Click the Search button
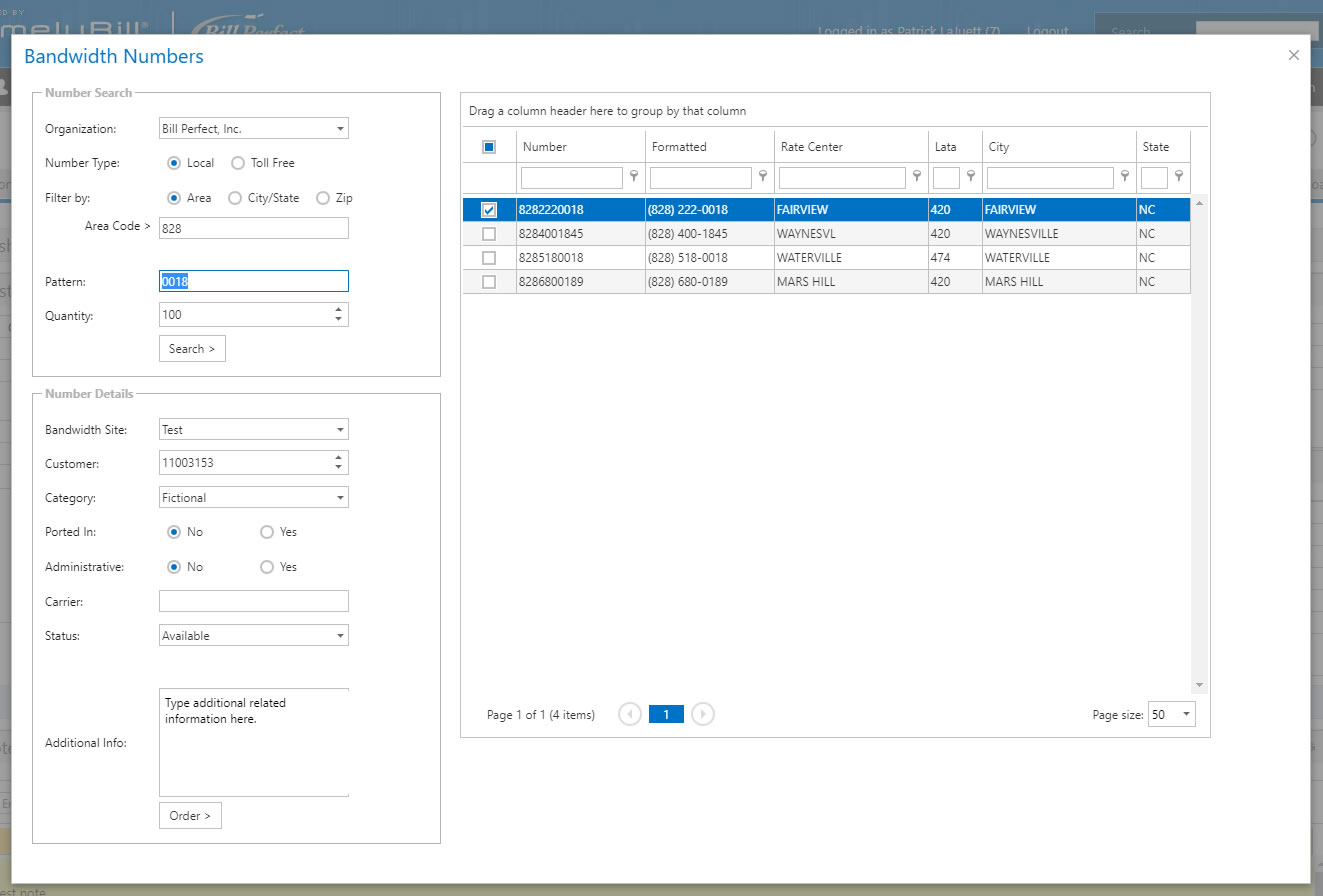Image resolution: width=1323 pixels, height=896 pixels. coord(192,348)
